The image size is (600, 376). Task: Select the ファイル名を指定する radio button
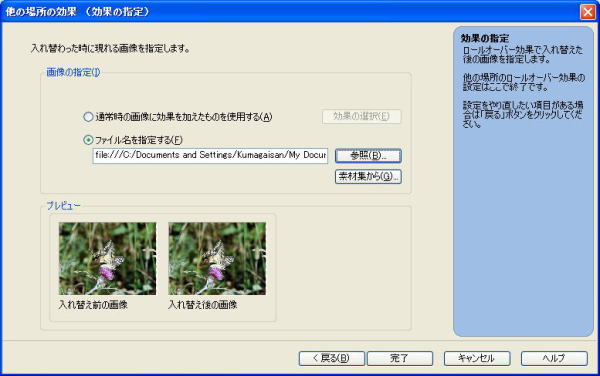click(x=88, y=140)
